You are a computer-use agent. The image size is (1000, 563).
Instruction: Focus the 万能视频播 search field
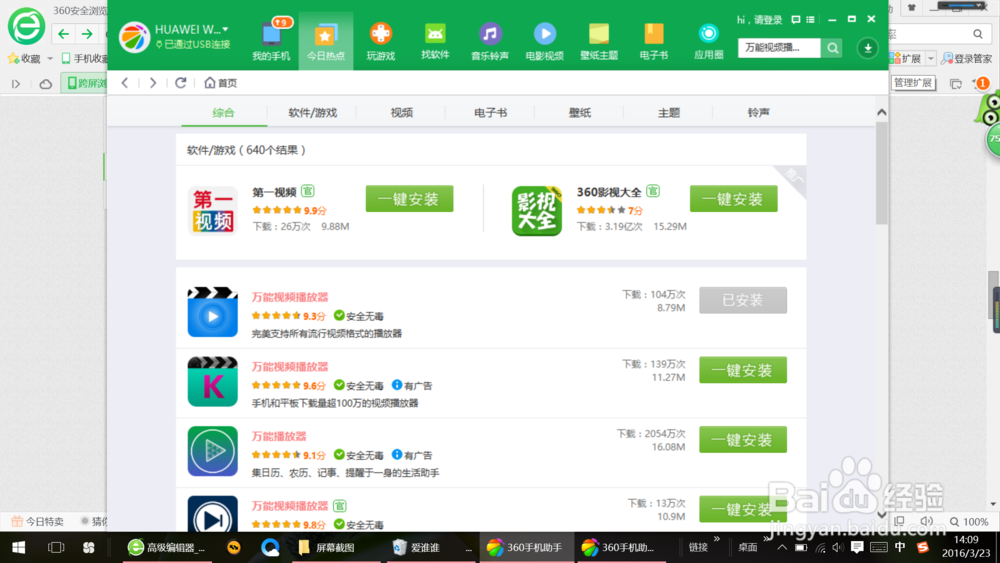[779, 48]
